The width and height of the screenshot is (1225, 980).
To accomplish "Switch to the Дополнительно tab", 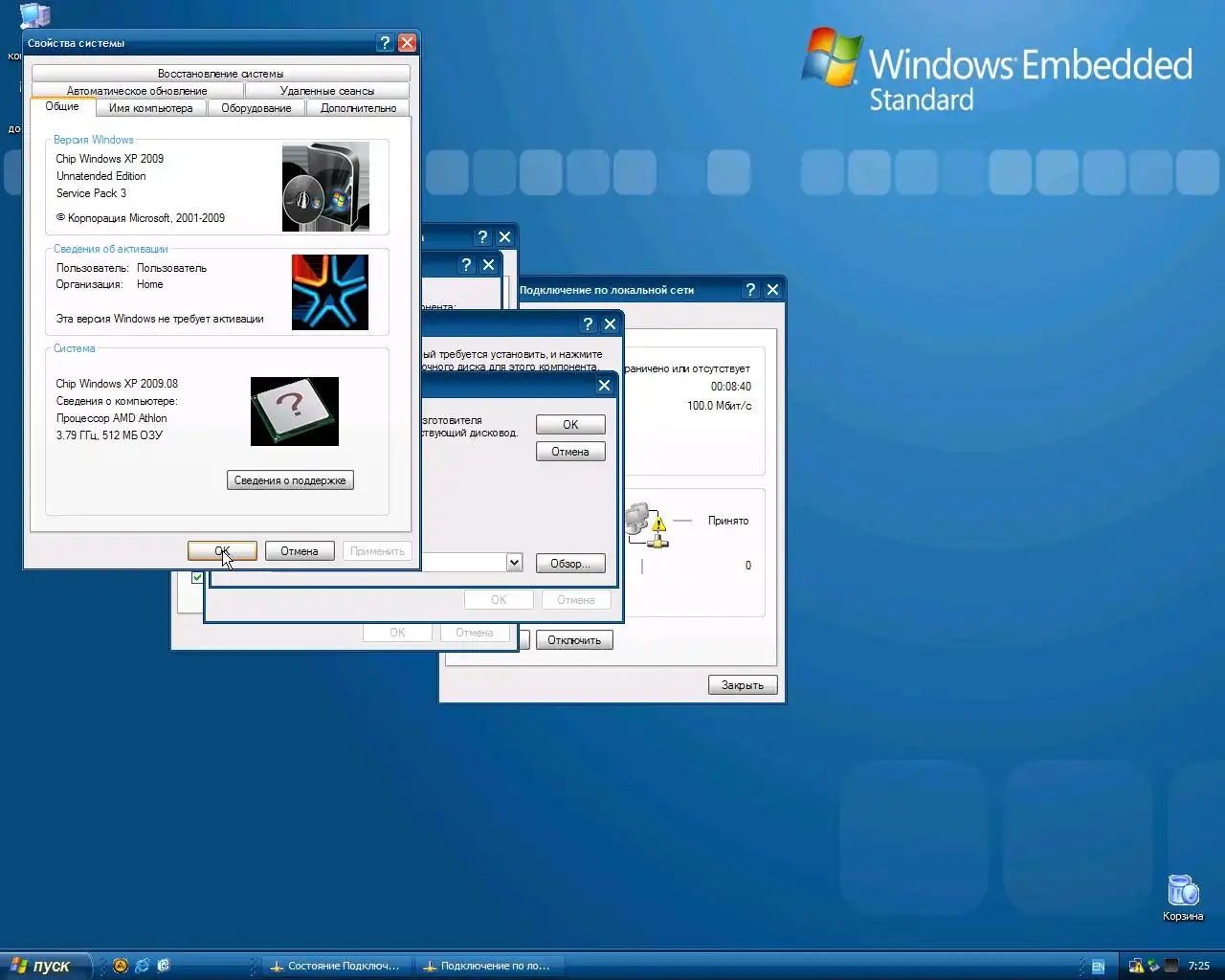I will coord(359,108).
